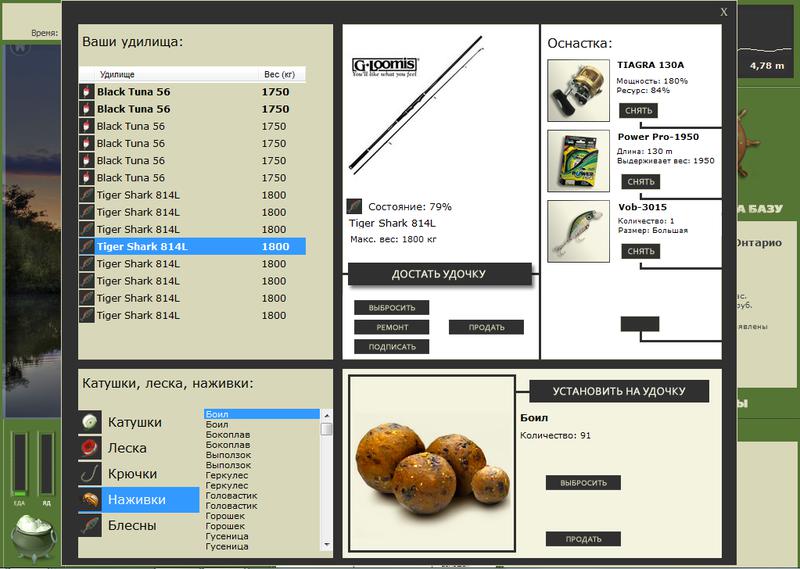Click the Онтарио text in background window
Image resolution: width=800 pixels, height=569 pixels.
coord(759,243)
